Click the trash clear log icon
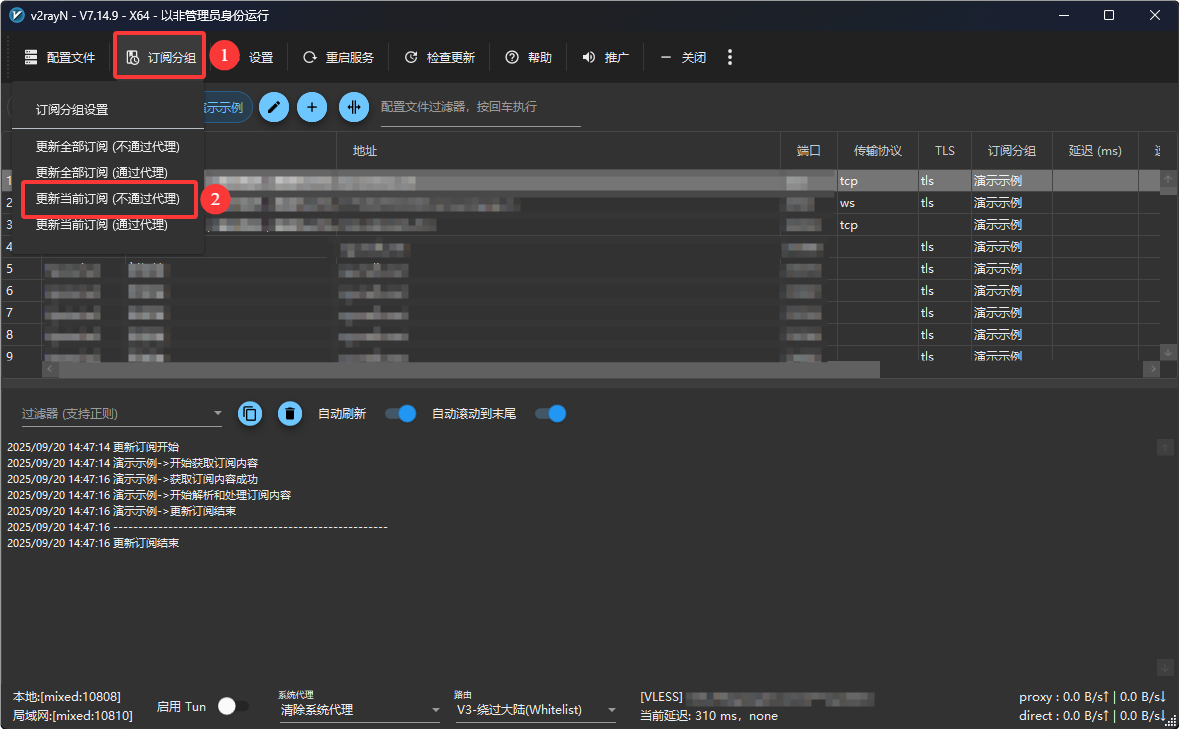 click(x=290, y=414)
